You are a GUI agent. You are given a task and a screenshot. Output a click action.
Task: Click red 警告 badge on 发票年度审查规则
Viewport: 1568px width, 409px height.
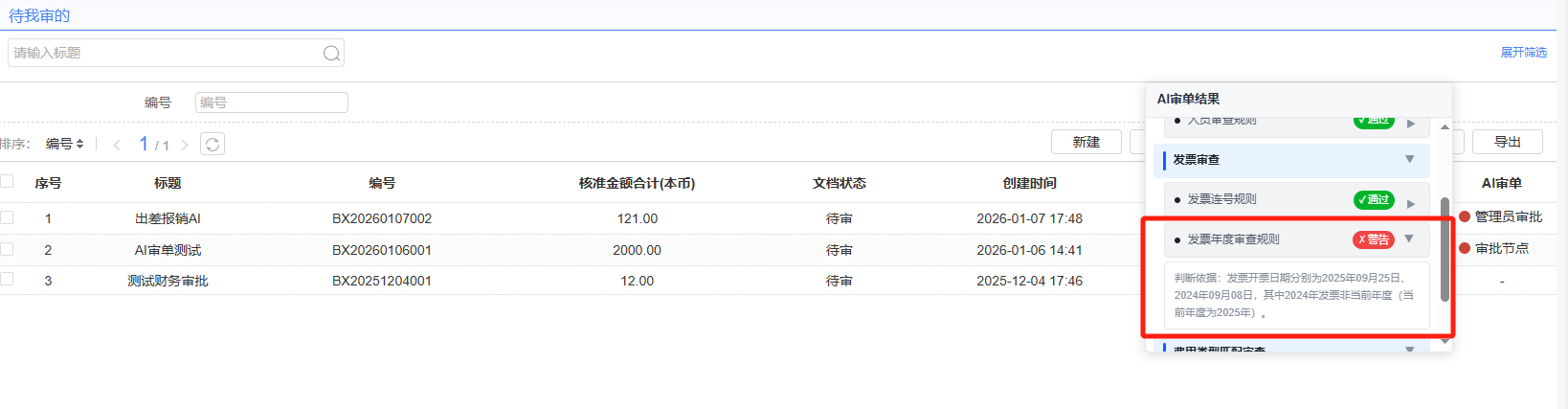(x=1373, y=239)
